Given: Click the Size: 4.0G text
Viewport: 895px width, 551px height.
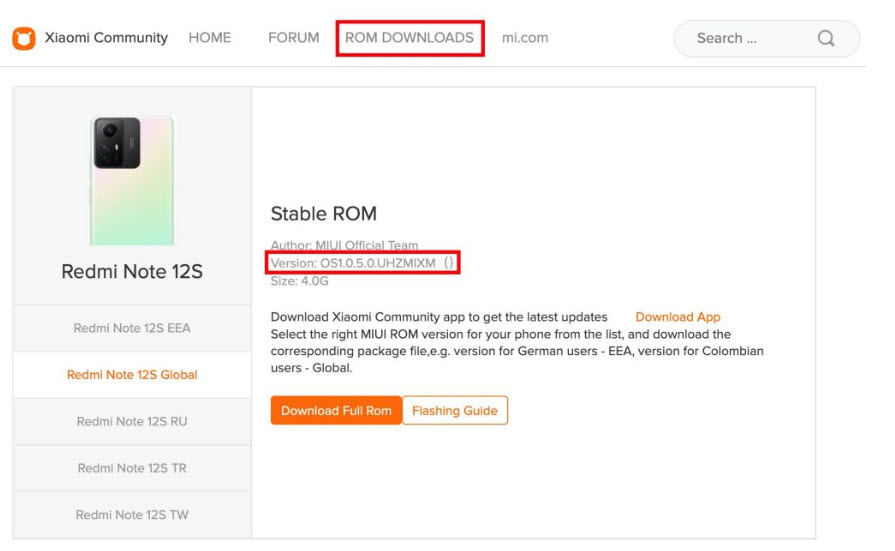Looking at the screenshot, I should point(300,281).
